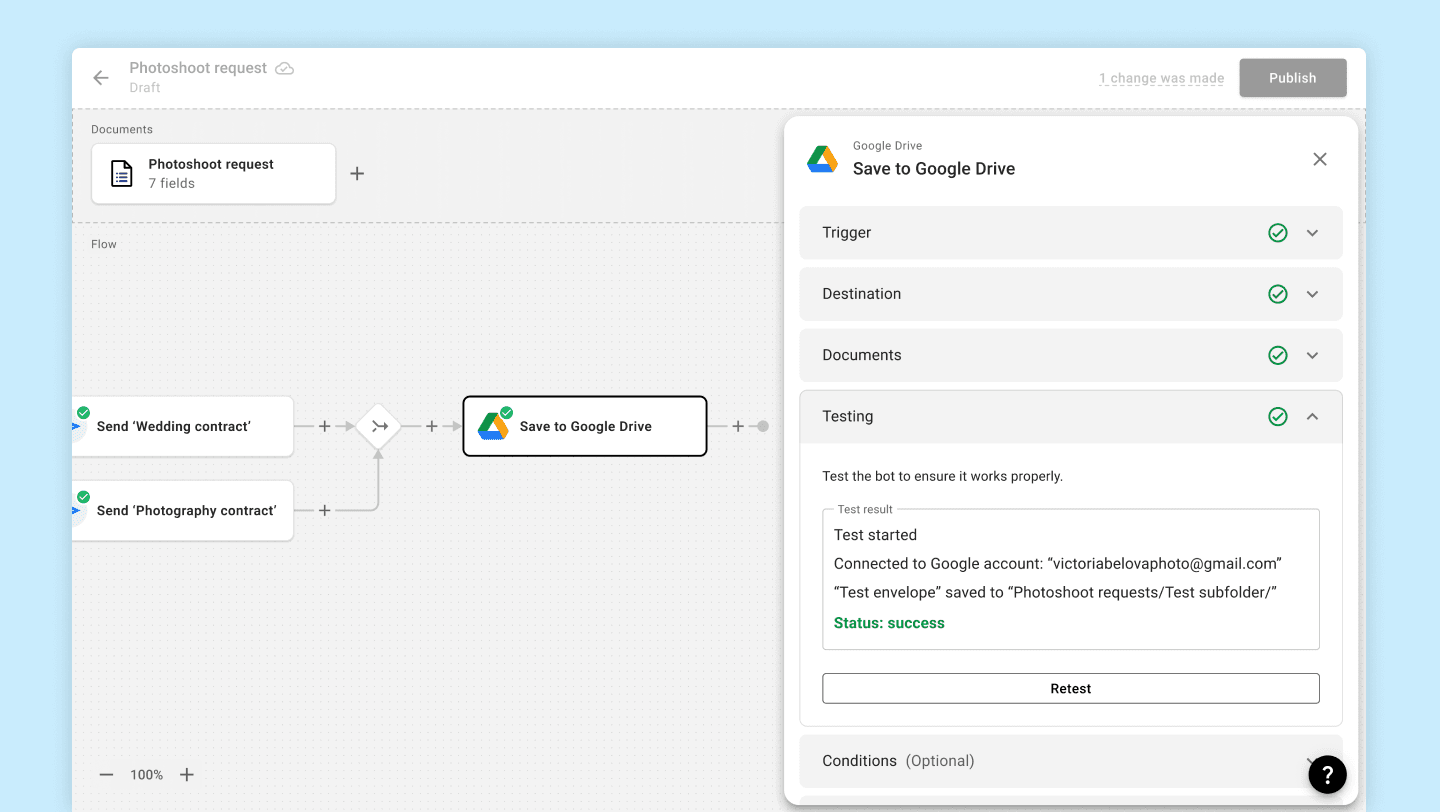Click the green check icon in the Destination row
The height and width of the screenshot is (812, 1440).
point(1278,294)
